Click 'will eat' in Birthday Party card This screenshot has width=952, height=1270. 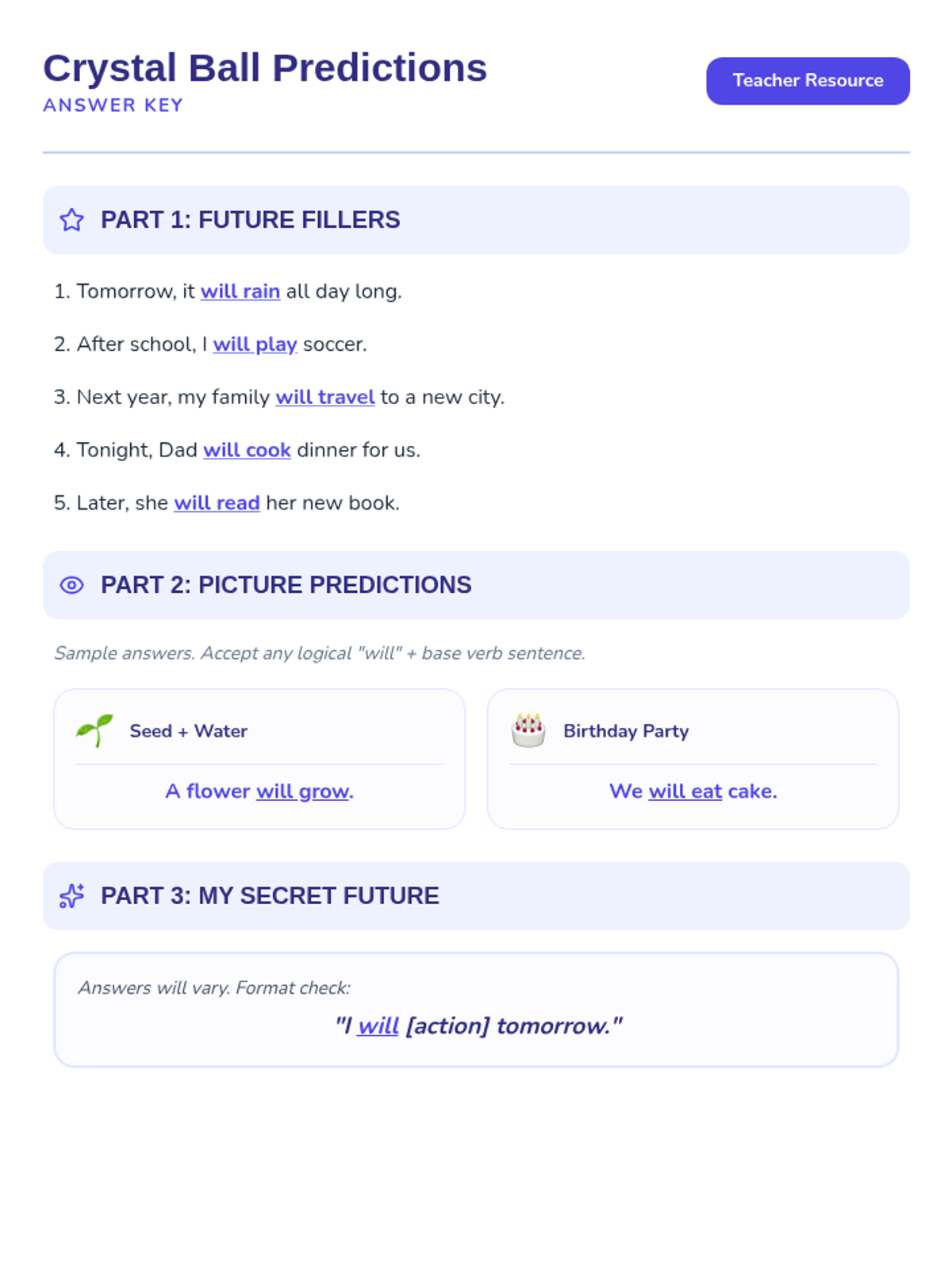click(x=685, y=791)
